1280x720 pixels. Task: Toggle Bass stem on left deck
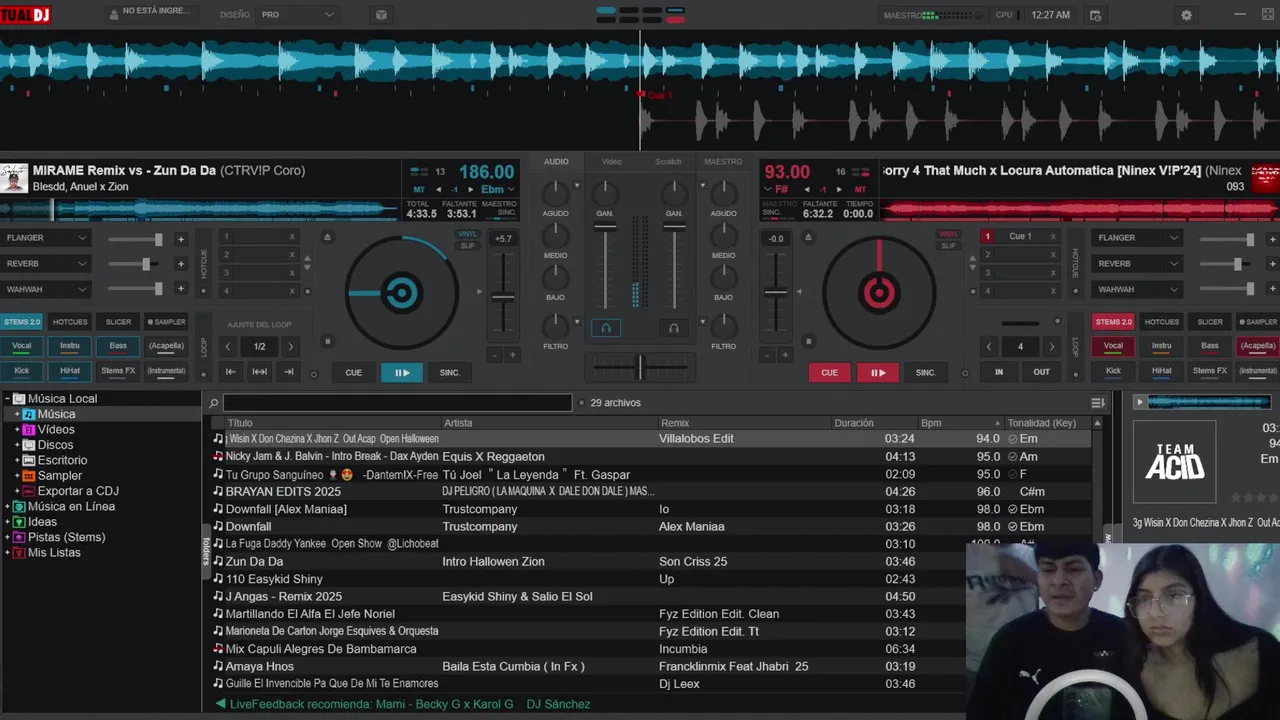118,346
